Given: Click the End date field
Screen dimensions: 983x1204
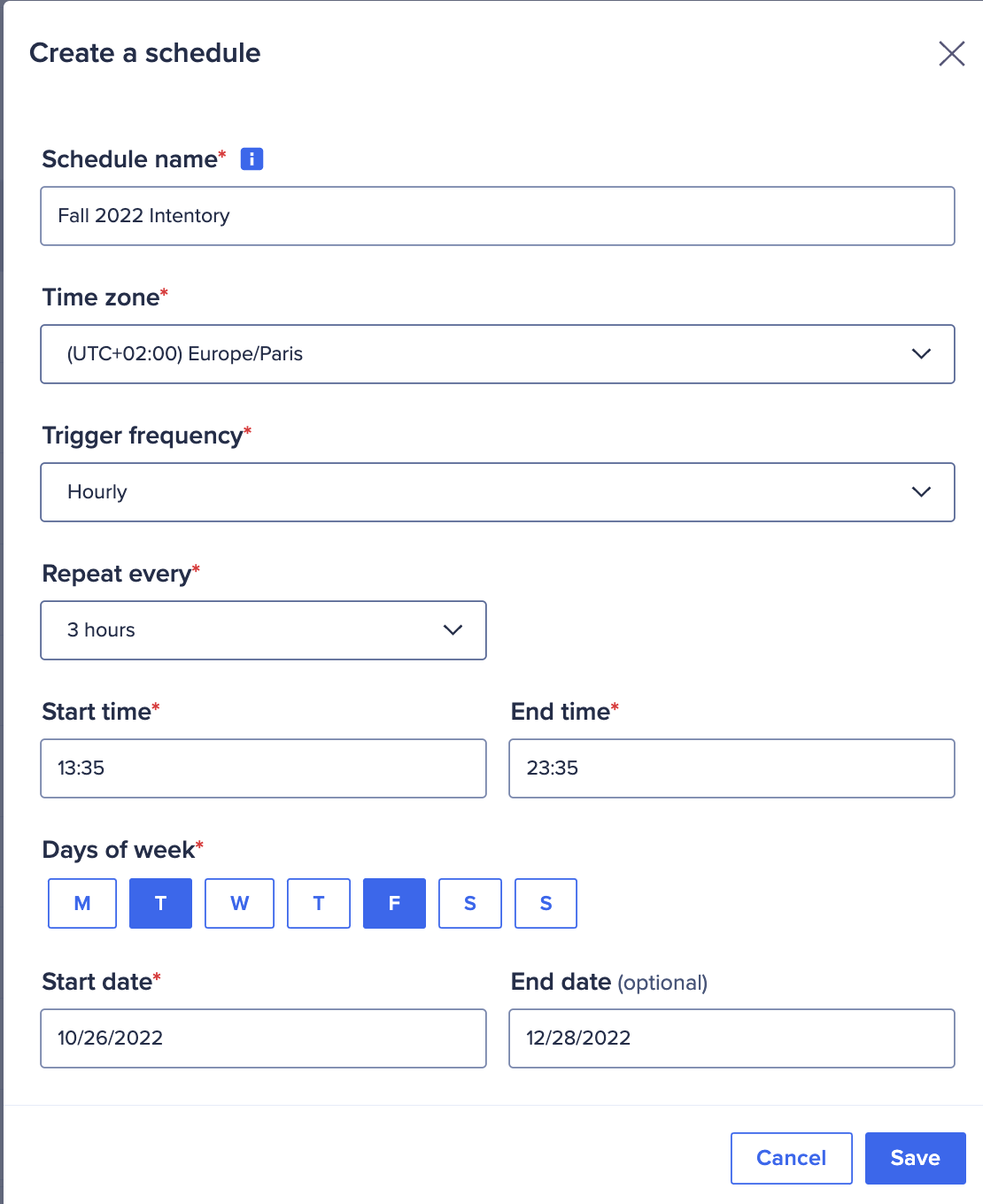Looking at the screenshot, I should (731, 1038).
